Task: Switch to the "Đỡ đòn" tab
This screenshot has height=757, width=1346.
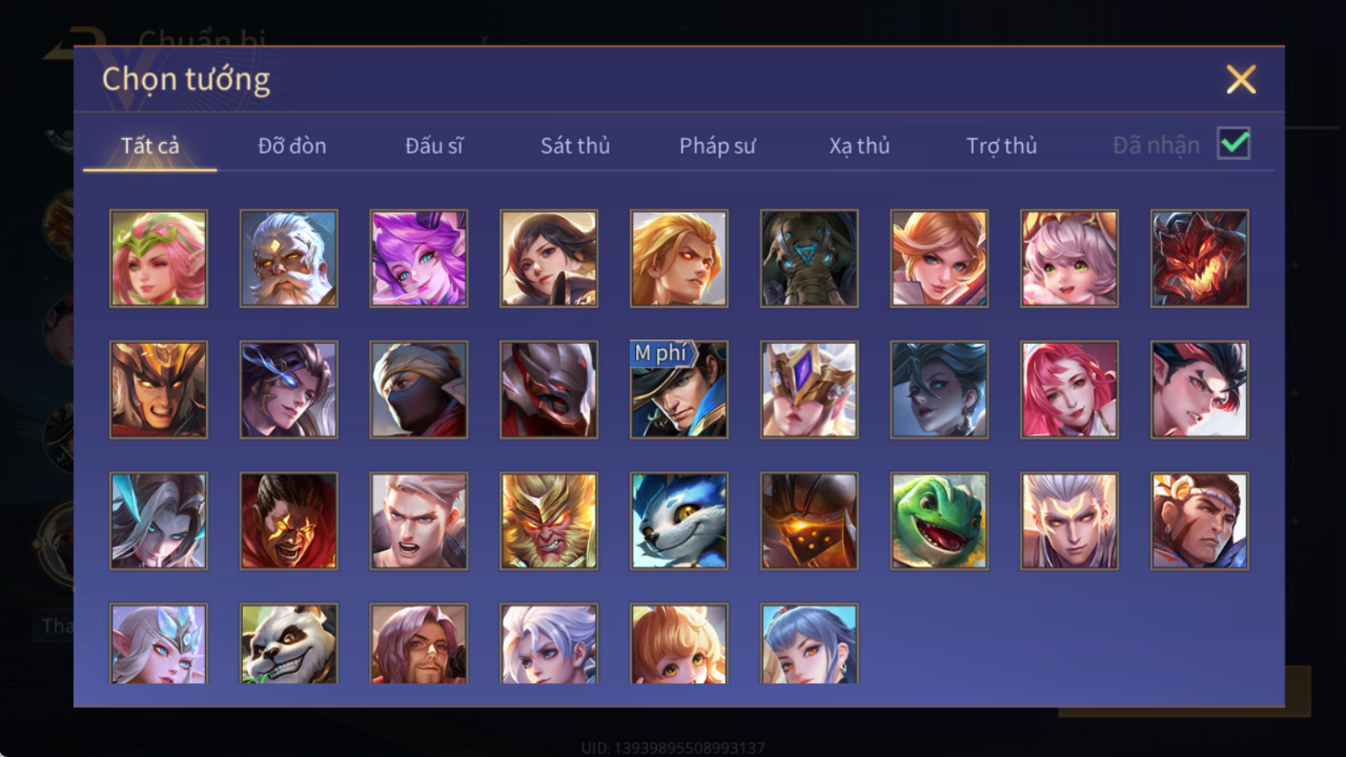Action: coord(292,146)
